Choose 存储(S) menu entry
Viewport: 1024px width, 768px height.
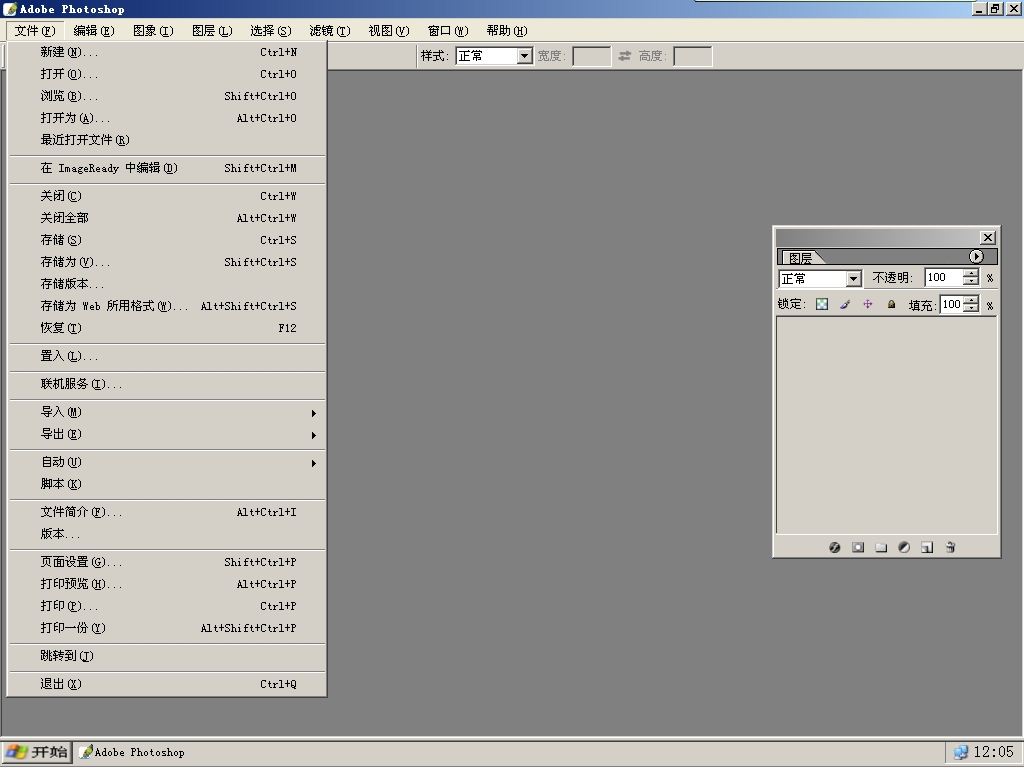coord(167,240)
